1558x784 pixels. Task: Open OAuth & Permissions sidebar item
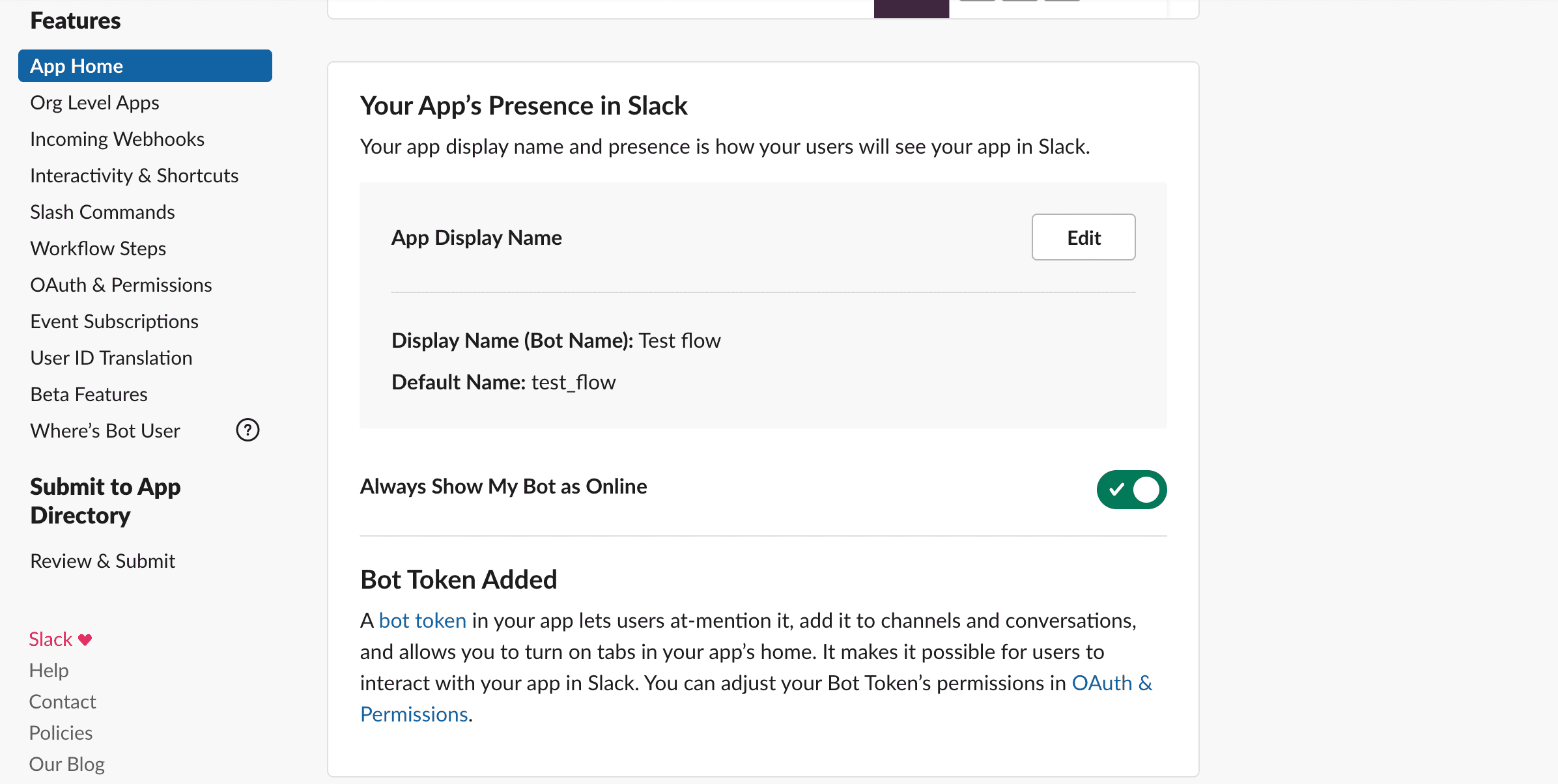121,285
